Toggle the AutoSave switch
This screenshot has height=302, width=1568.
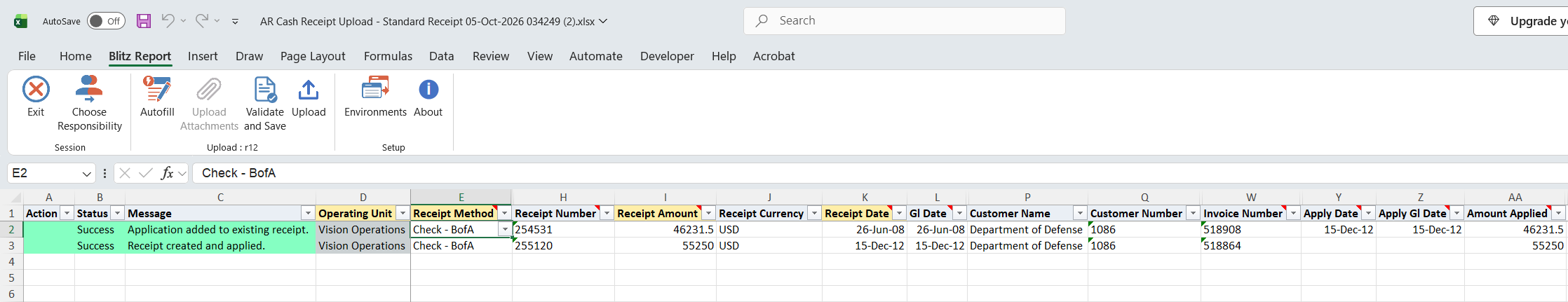point(106,21)
